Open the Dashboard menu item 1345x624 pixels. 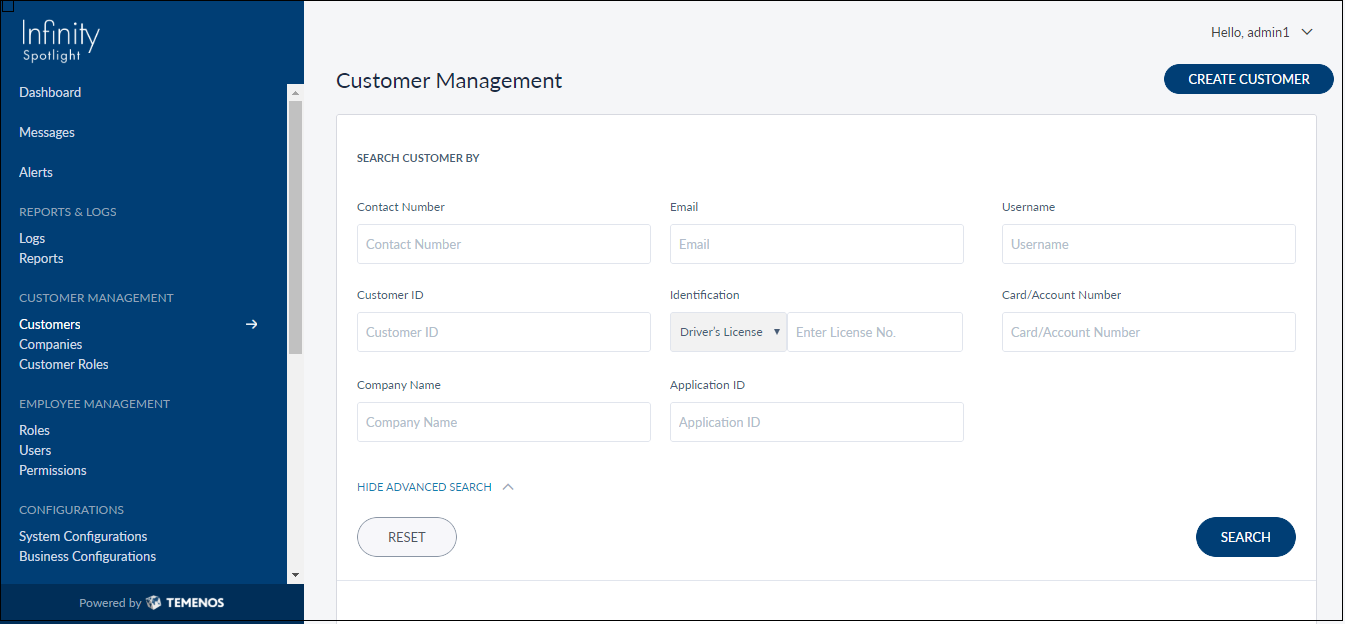click(50, 92)
